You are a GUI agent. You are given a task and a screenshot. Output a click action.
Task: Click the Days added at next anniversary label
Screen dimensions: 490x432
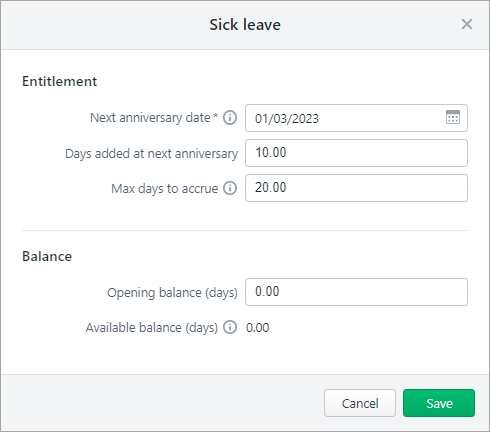click(x=151, y=154)
